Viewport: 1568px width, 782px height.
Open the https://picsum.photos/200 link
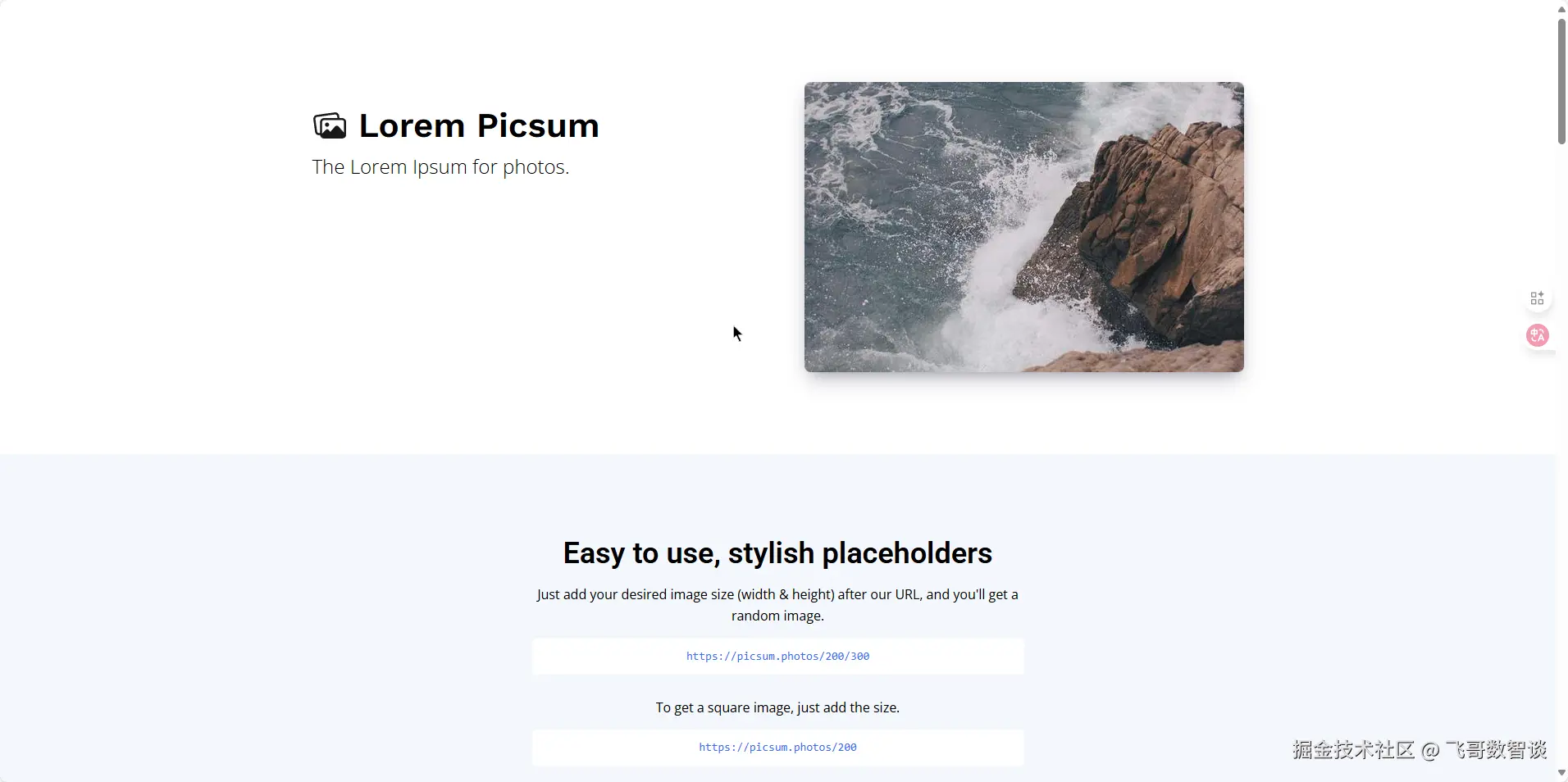point(777,748)
